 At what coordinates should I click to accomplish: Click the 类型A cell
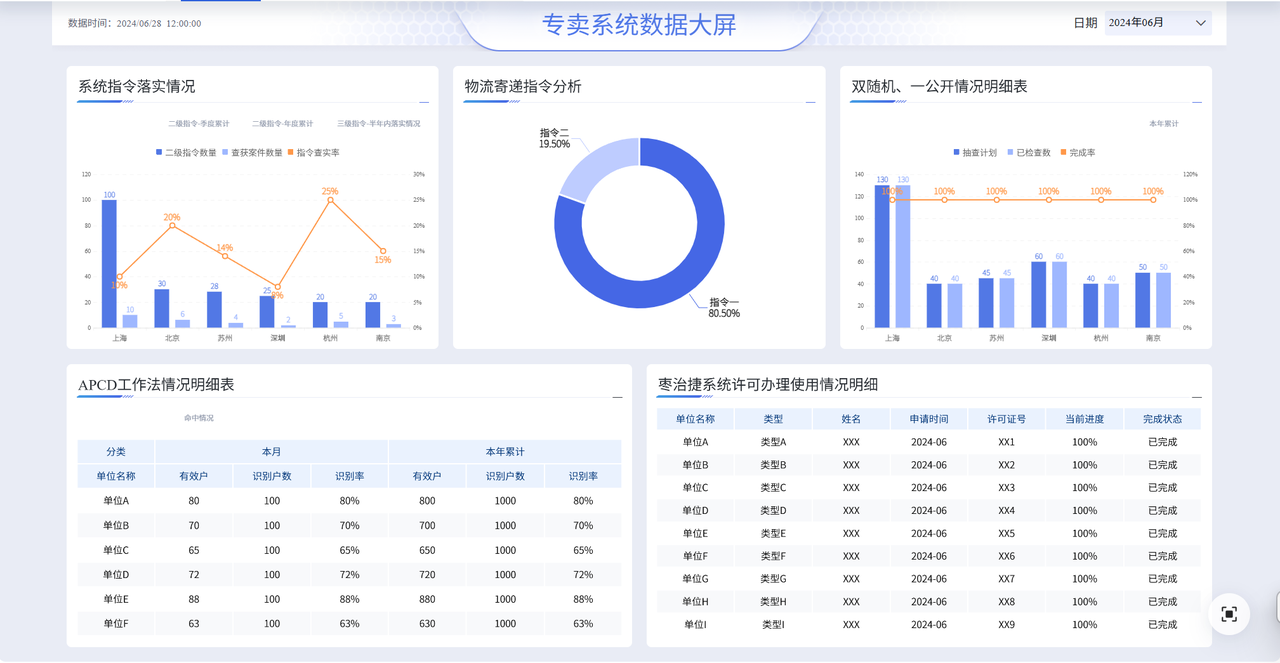[x=773, y=442]
